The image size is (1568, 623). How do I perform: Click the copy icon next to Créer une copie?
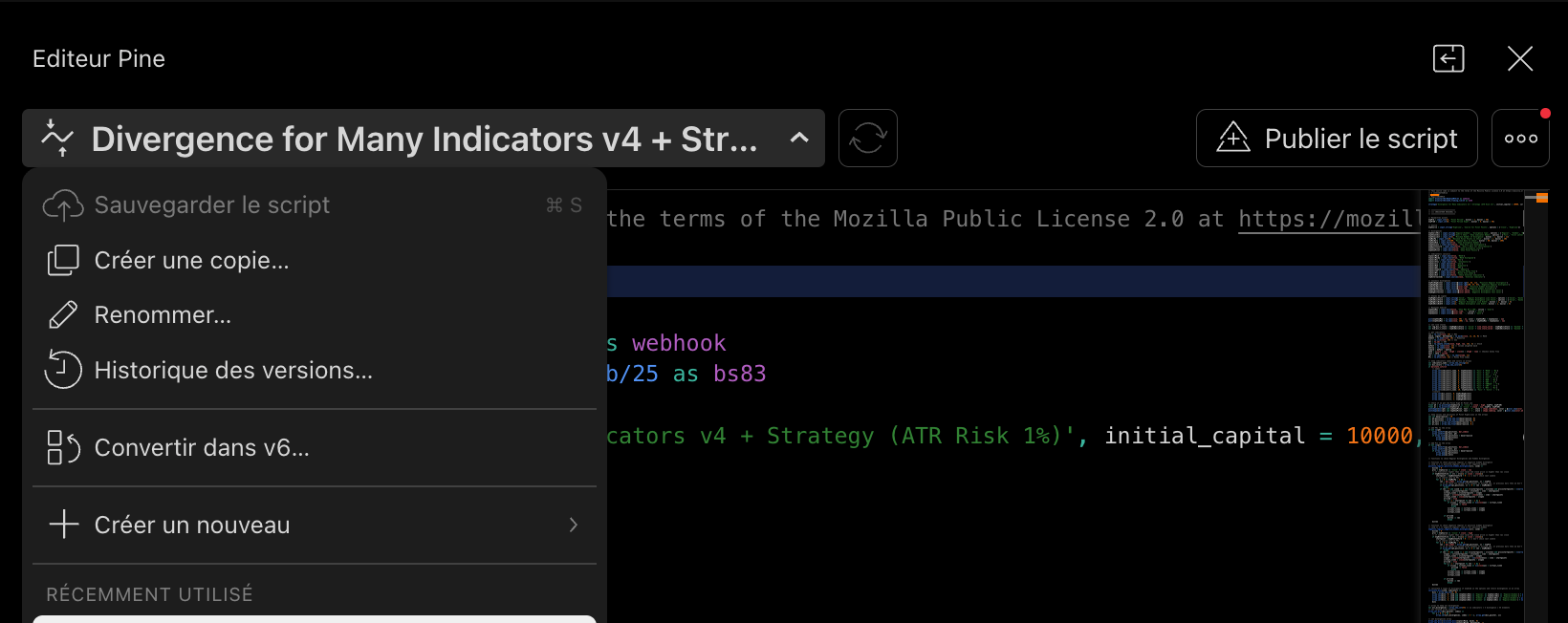pyautogui.click(x=63, y=260)
